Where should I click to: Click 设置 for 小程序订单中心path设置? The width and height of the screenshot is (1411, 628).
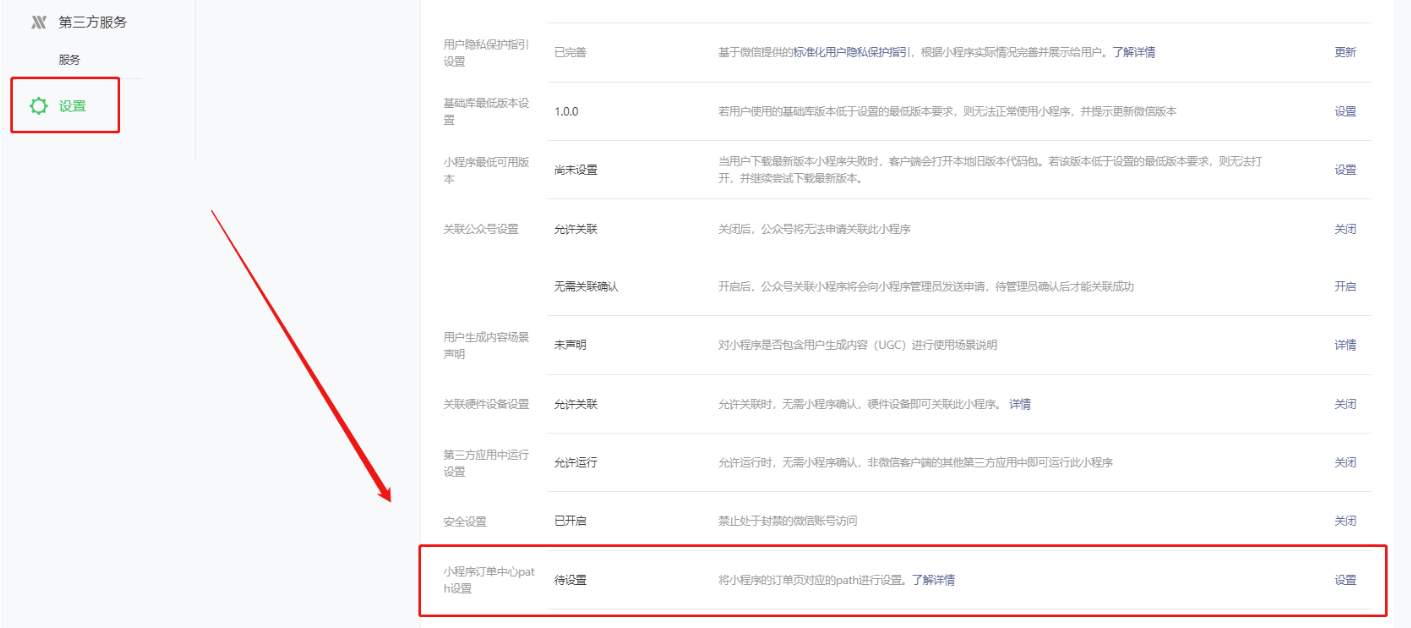1345,580
